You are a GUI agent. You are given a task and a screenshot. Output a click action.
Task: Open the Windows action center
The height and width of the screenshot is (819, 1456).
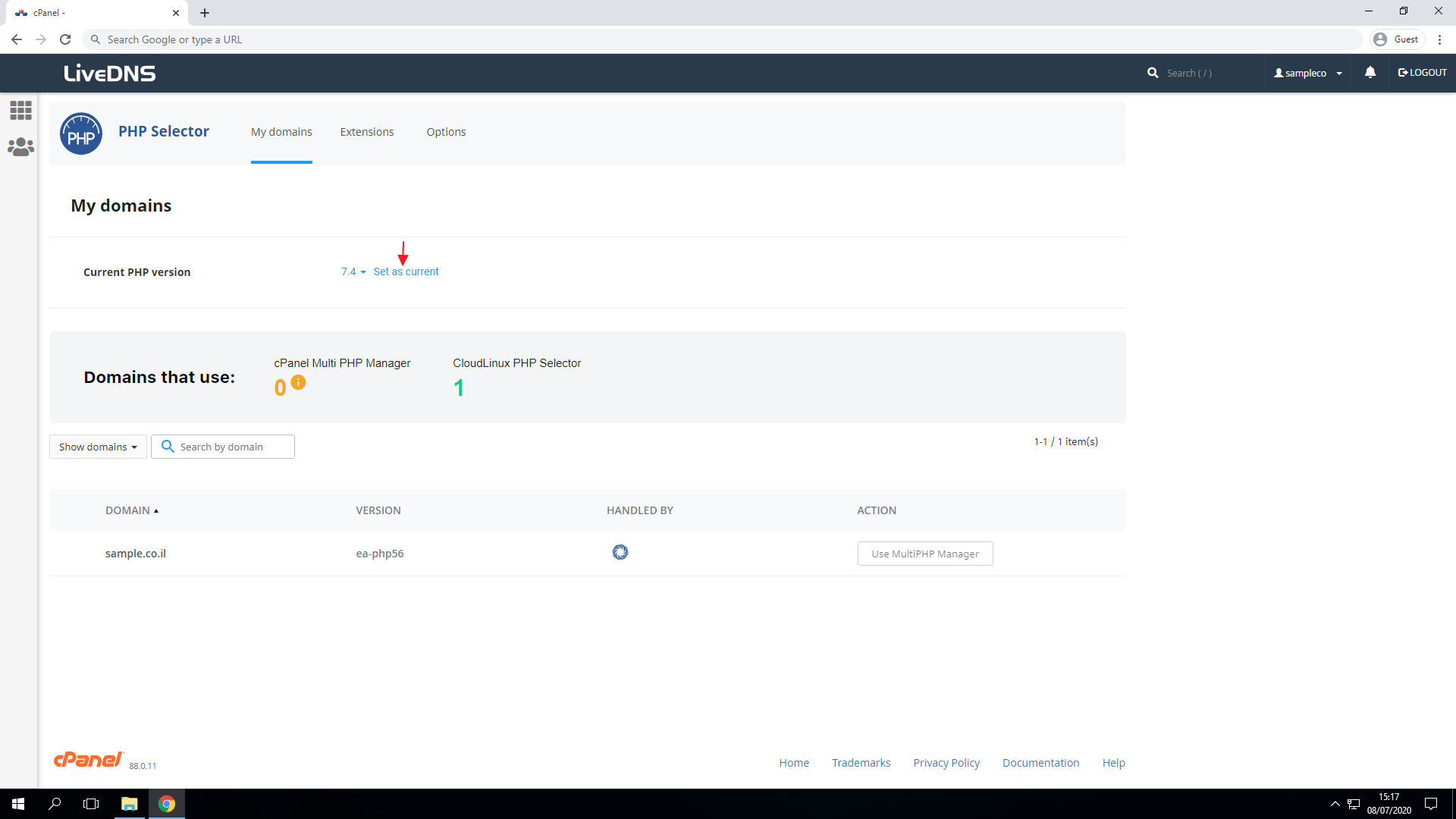coord(1431,804)
